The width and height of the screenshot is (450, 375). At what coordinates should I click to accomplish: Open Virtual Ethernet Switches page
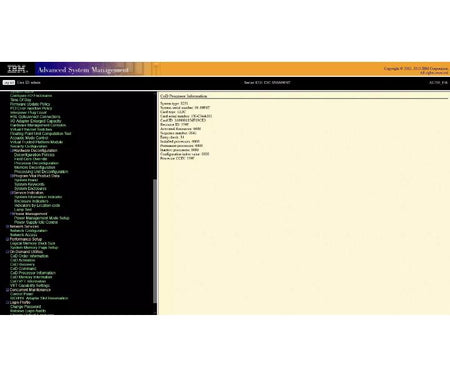click(x=31, y=129)
